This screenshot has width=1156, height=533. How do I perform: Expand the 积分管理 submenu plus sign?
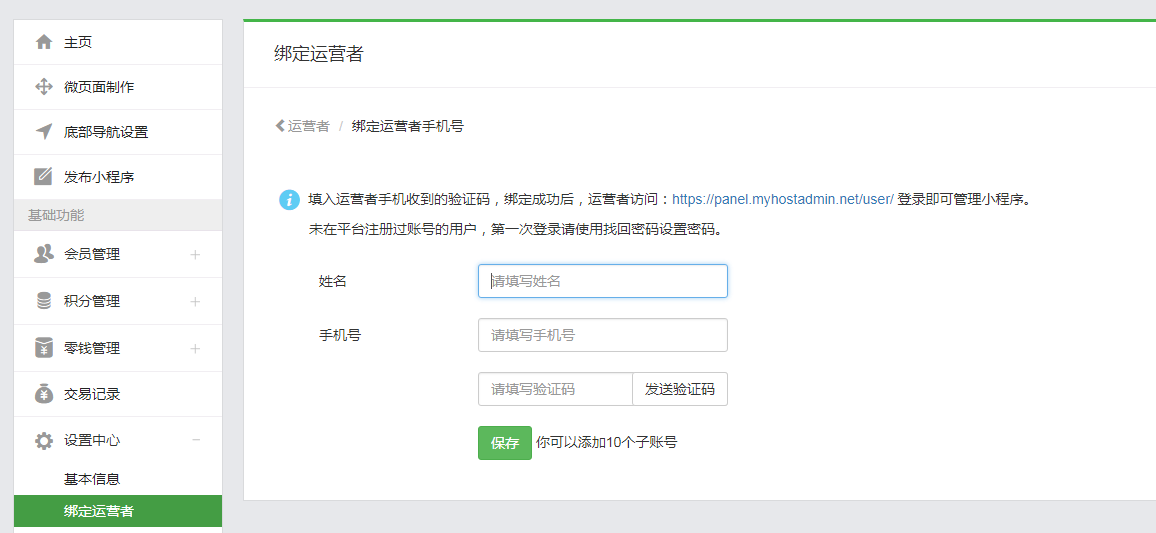tap(195, 302)
